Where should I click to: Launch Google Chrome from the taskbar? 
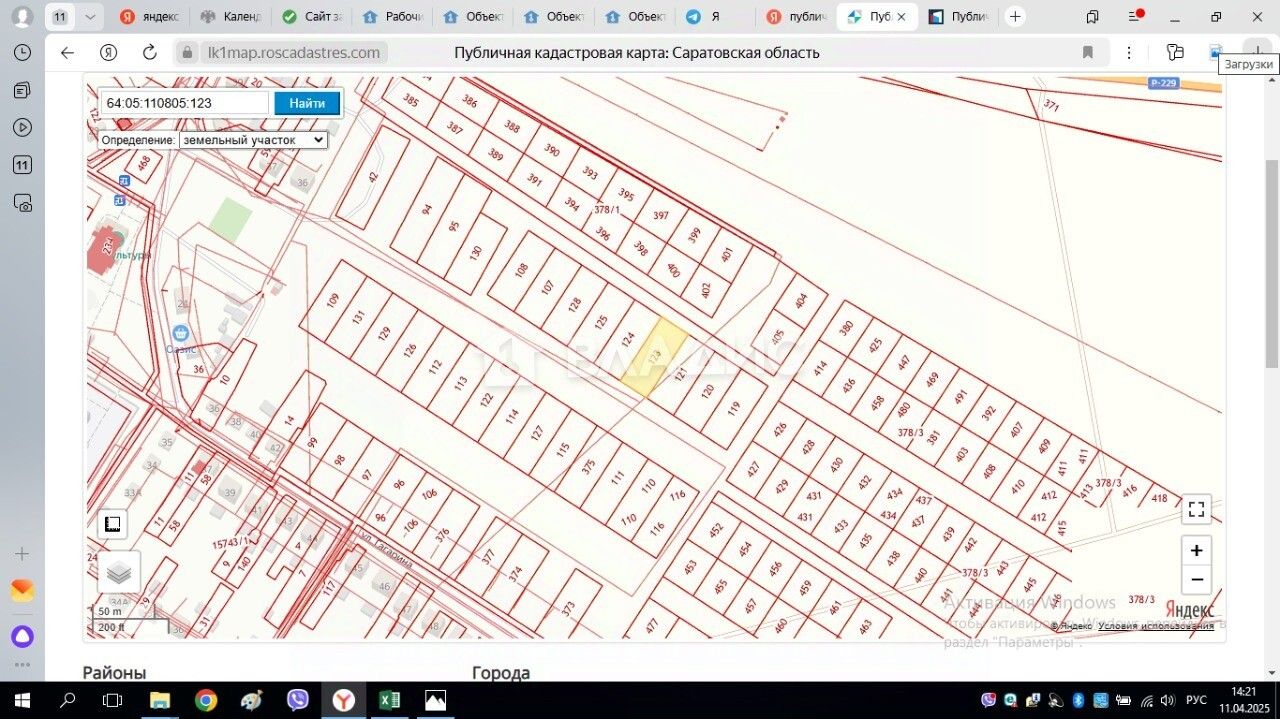206,700
